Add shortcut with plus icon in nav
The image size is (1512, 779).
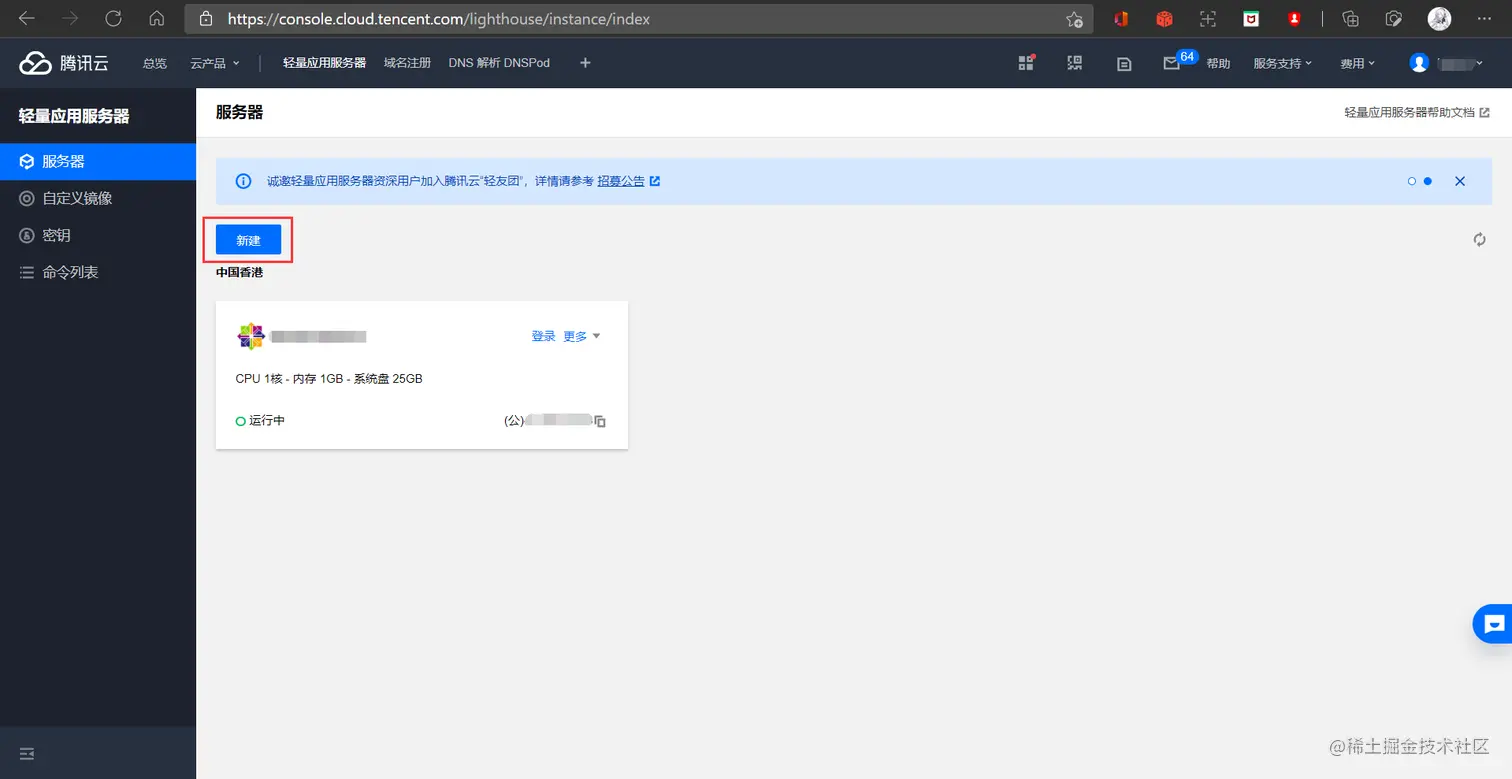[585, 63]
